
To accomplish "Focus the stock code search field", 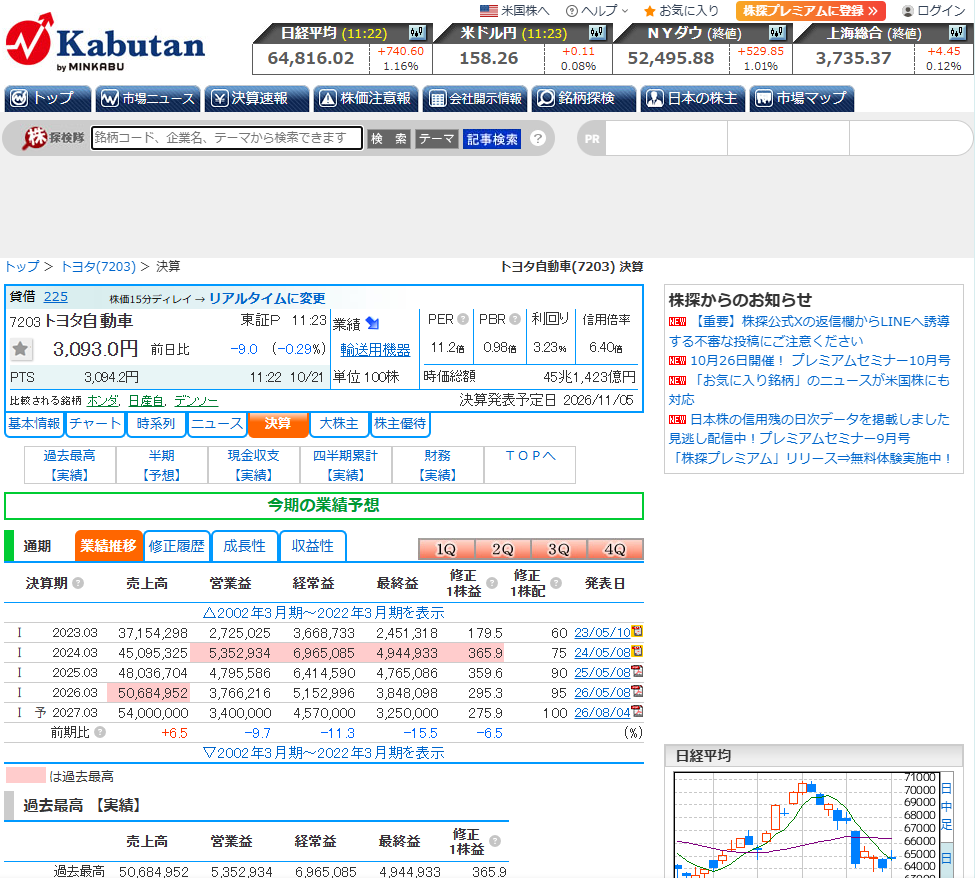I will click(227, 138).
